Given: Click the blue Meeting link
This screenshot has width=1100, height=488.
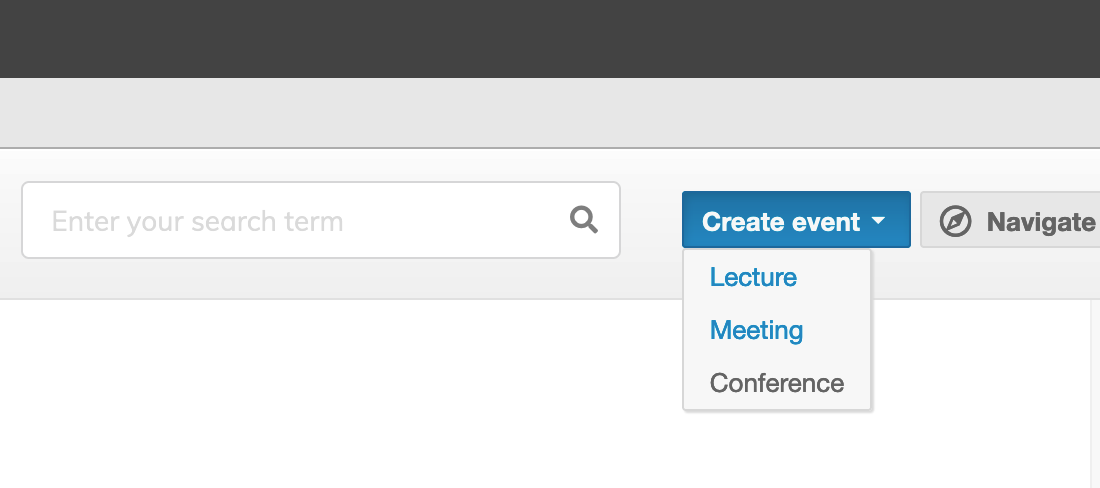Looking at the screenshot, I should (x=756, y=330).
